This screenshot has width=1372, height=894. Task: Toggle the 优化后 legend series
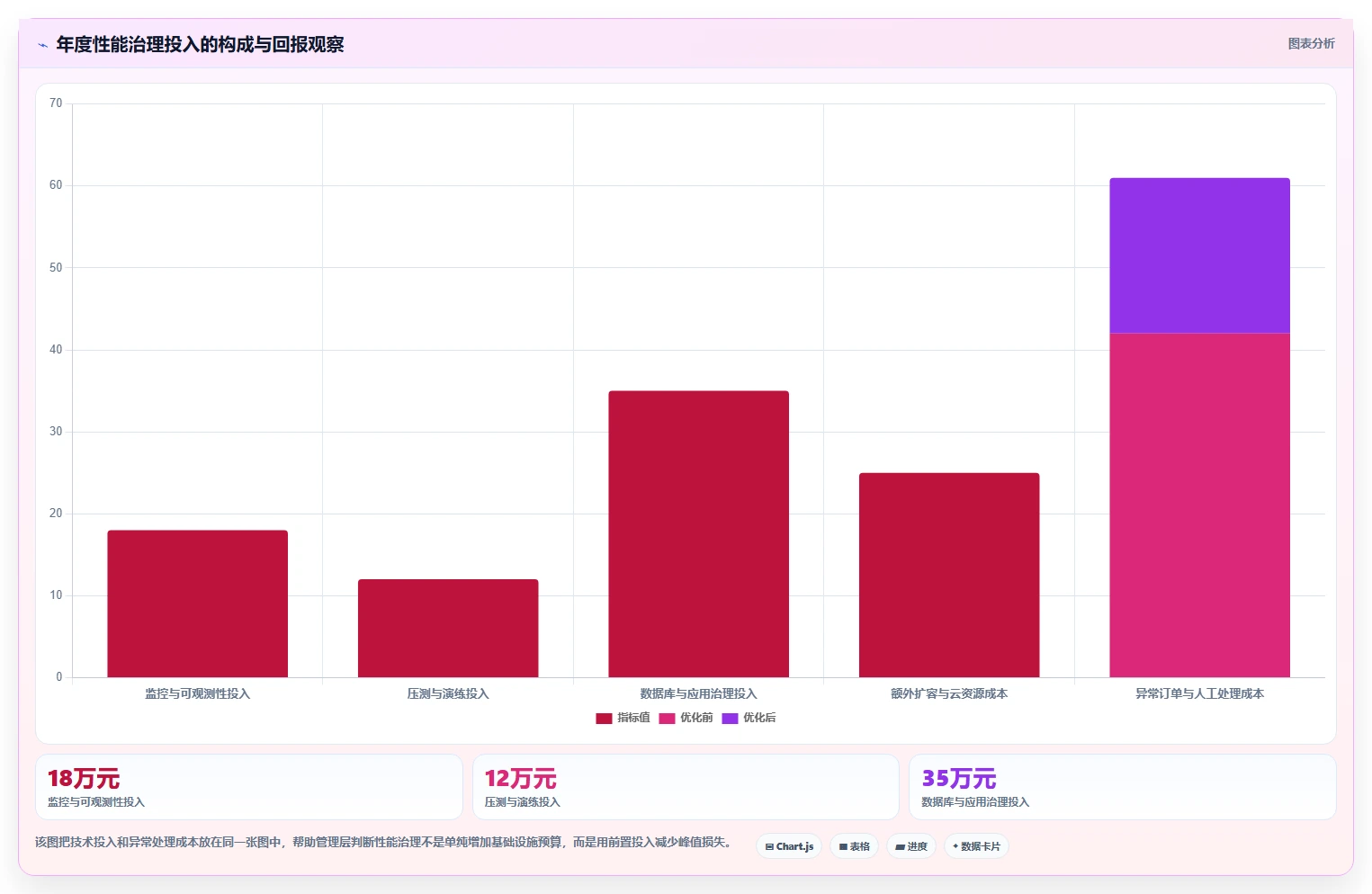click(749, 718)
